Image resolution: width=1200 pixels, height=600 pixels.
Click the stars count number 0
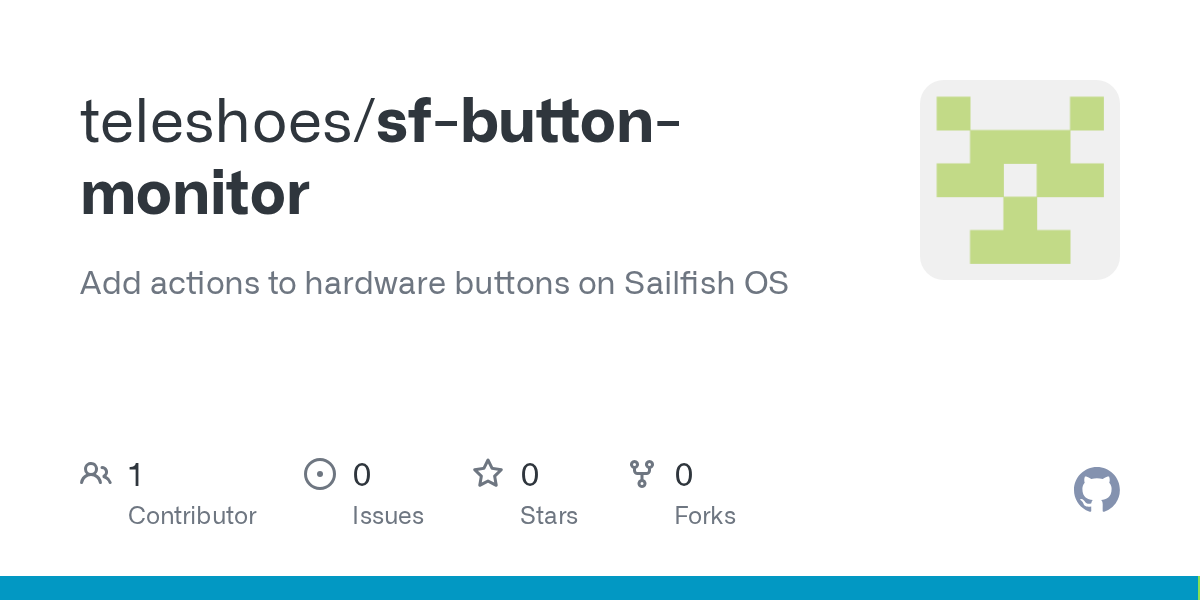click(530, 475)
